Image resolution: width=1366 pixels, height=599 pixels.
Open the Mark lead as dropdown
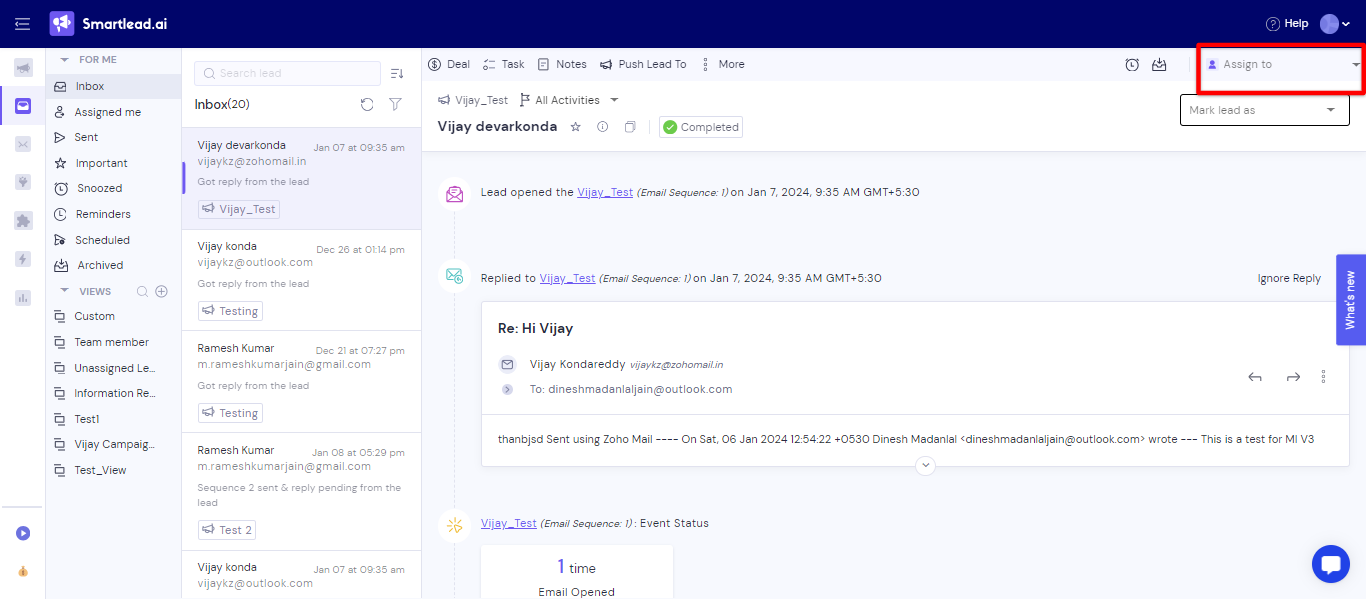(1264, 110)
